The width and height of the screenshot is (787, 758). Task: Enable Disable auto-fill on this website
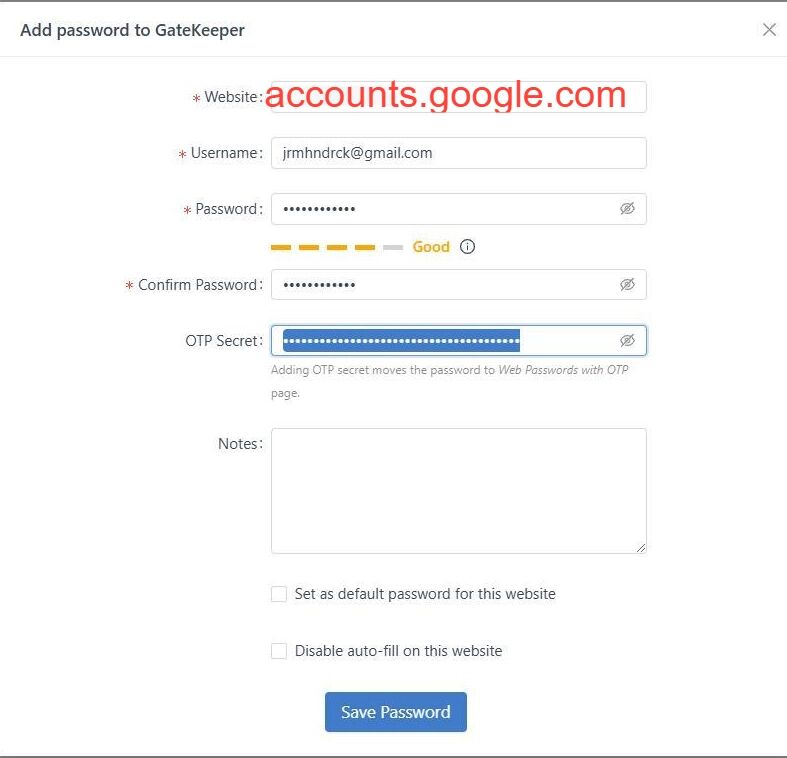279,651
